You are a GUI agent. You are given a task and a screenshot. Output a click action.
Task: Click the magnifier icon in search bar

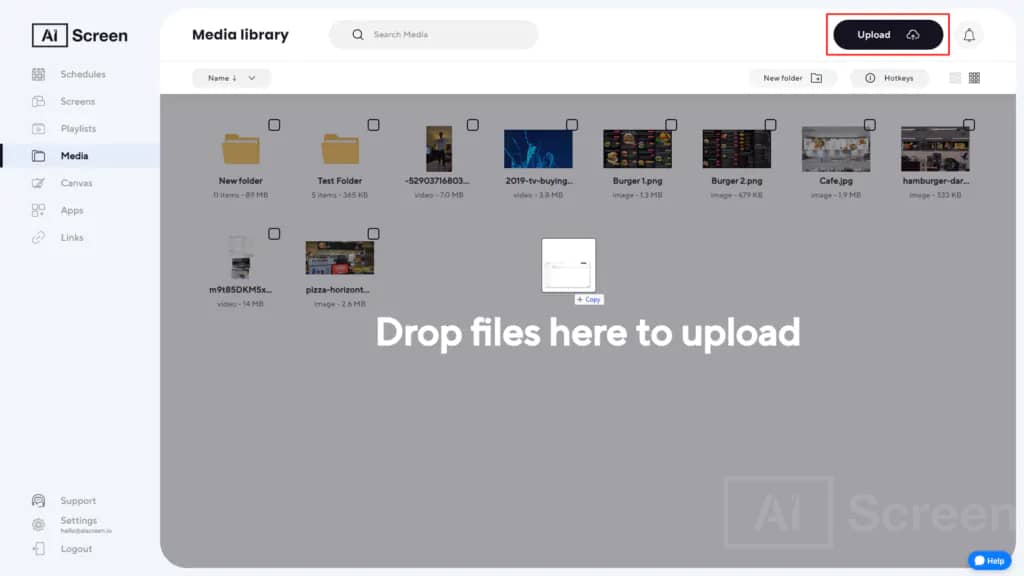pos(358,35)
